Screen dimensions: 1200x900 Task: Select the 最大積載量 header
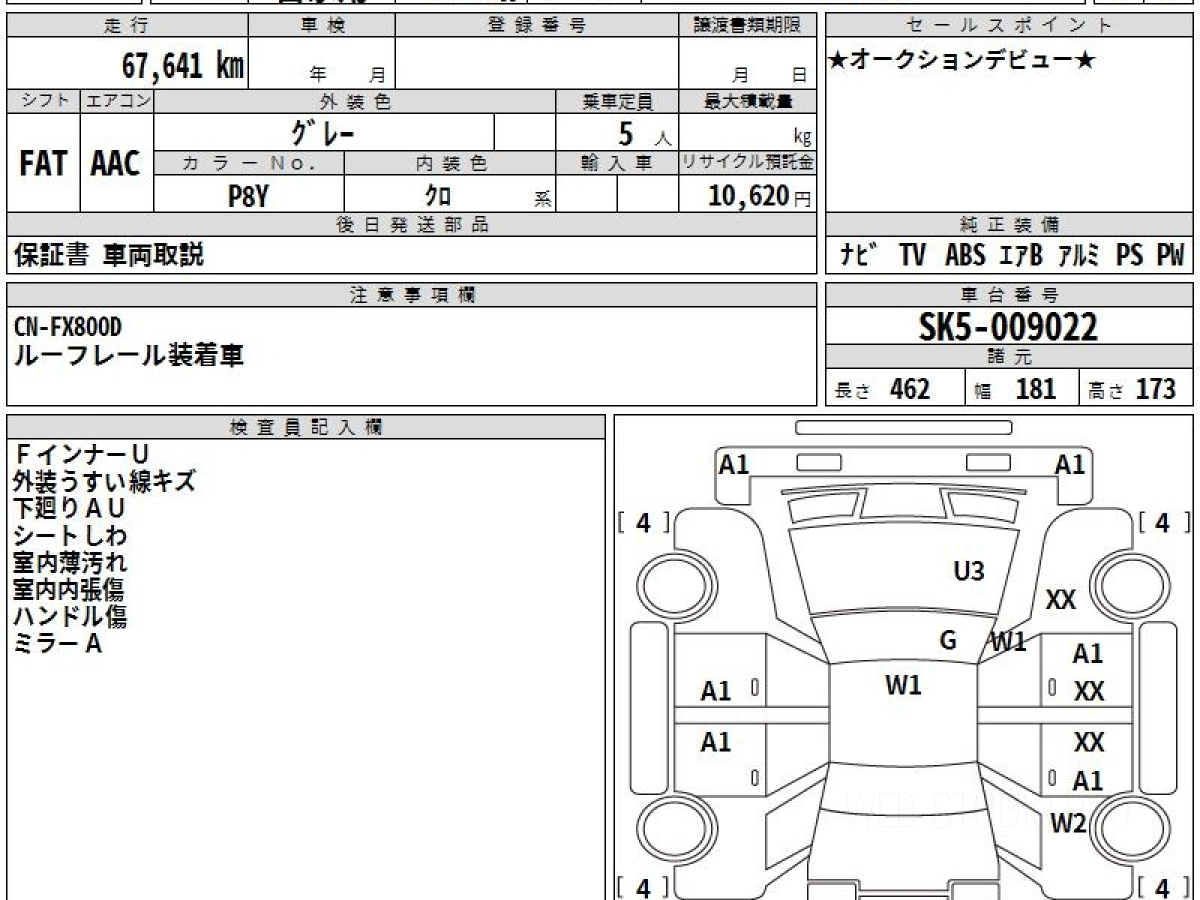[747, 101]
